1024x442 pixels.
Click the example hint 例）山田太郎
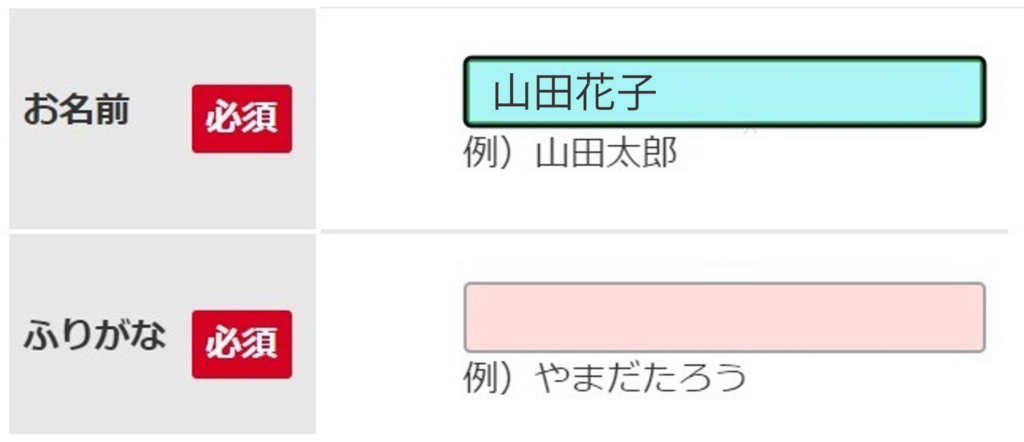[570, 153]
